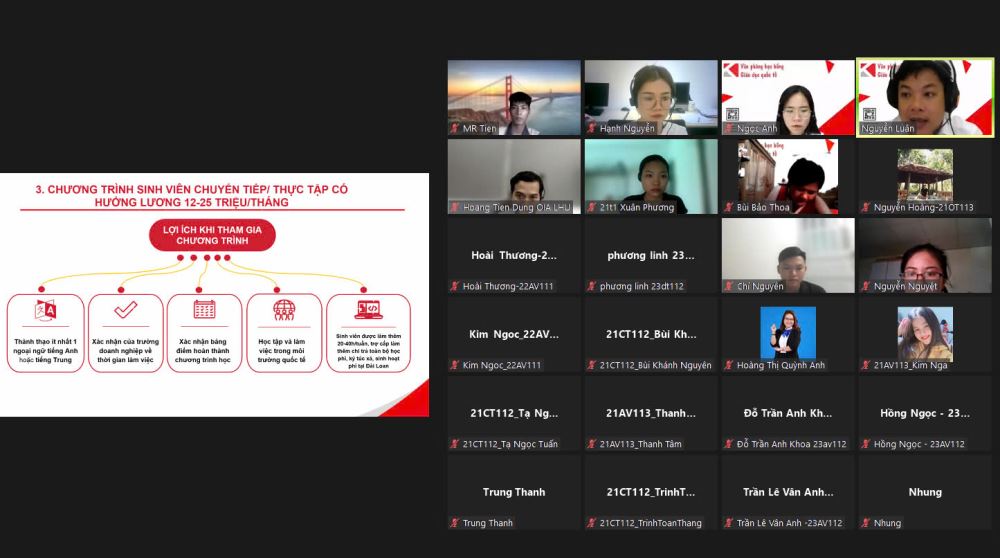Click Hoàng Thị Quỳnh Anh's profile picture

pos(787,332)
